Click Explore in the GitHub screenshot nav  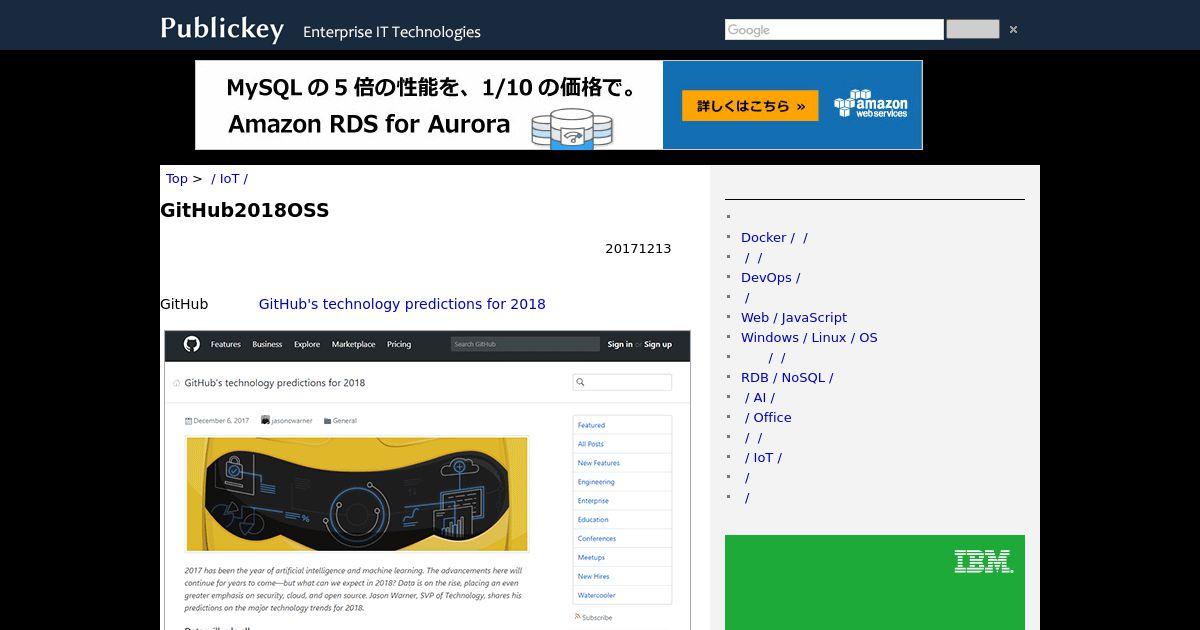(307, 344)
